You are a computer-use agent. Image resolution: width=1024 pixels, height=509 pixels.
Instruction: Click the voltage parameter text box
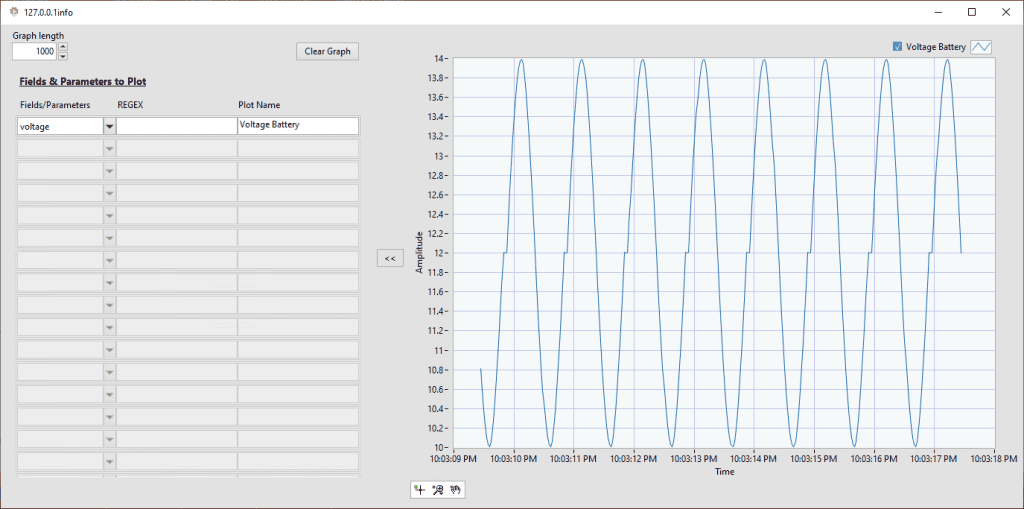pos(60,126)
